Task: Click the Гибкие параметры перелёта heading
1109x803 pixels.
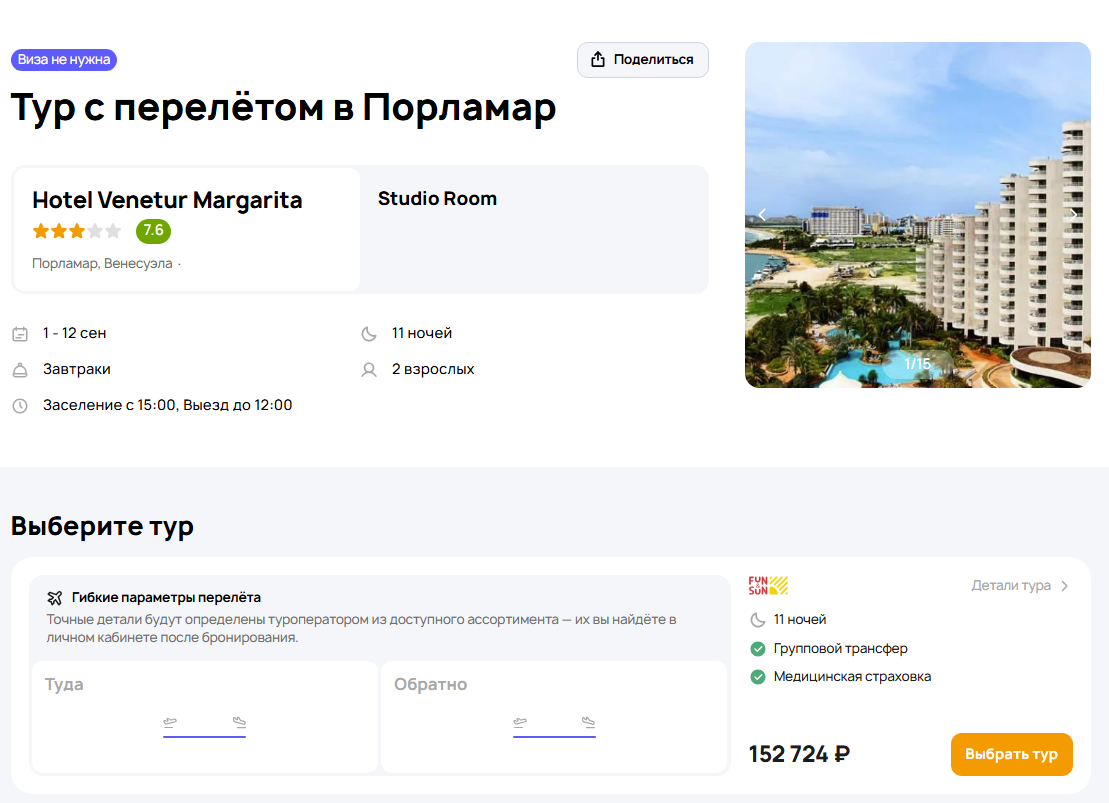Action: (166, 598)
